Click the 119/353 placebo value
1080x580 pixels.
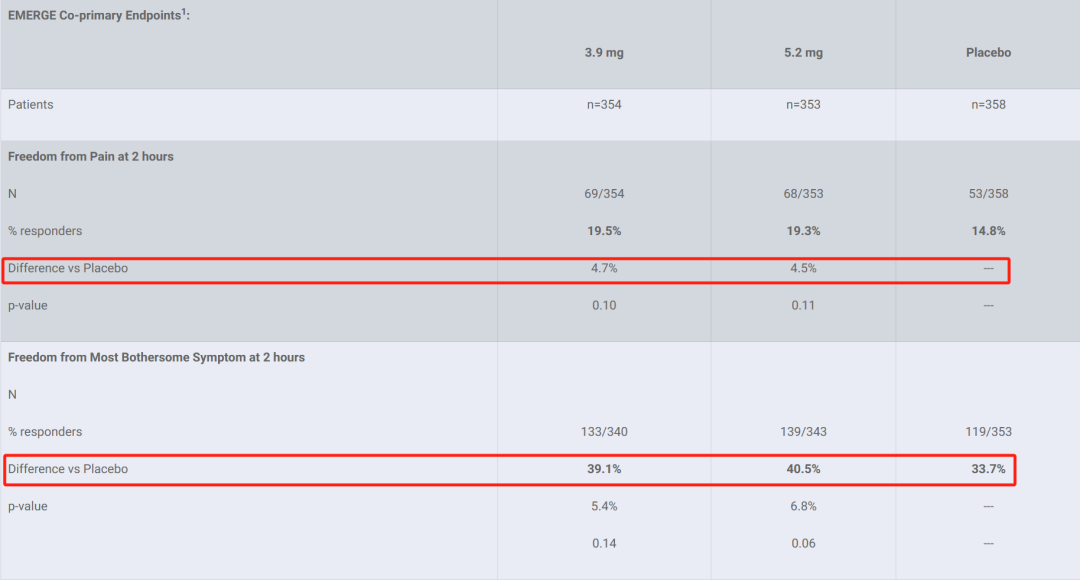pyautogui.click(x=988, y=432)
